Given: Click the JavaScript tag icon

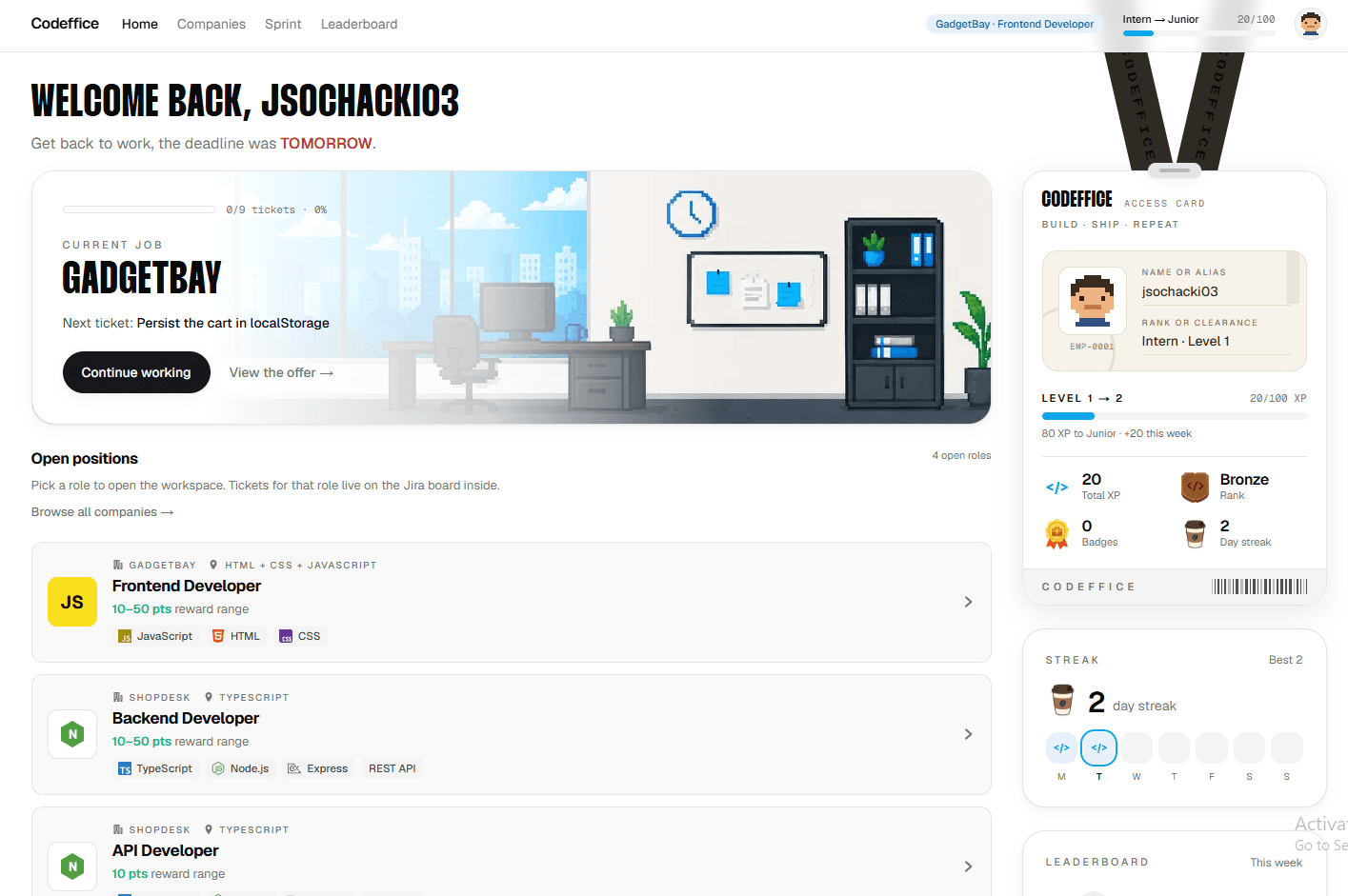Looking at the screenshot, I should point(125,636).
